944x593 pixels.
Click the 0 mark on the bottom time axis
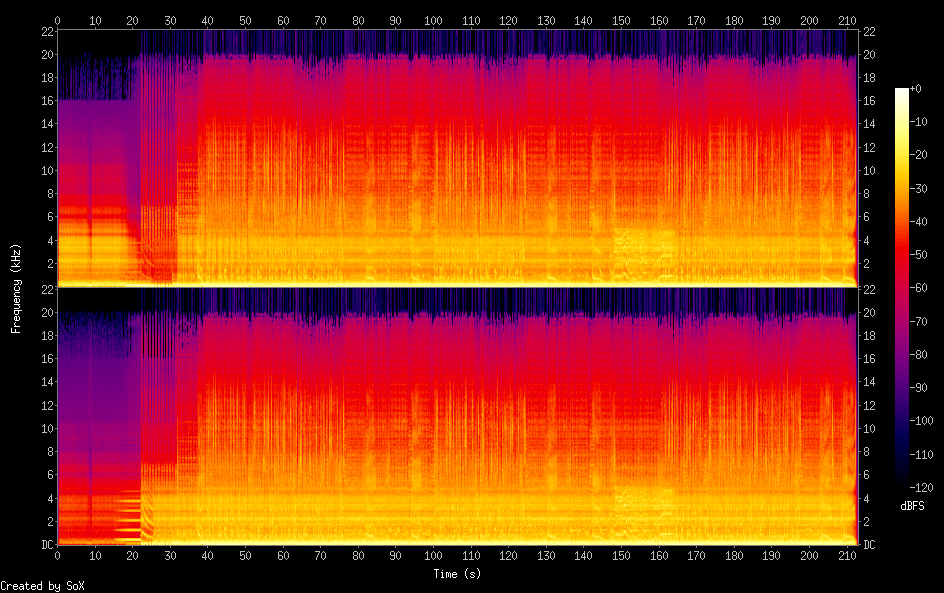tap(57, 555)
